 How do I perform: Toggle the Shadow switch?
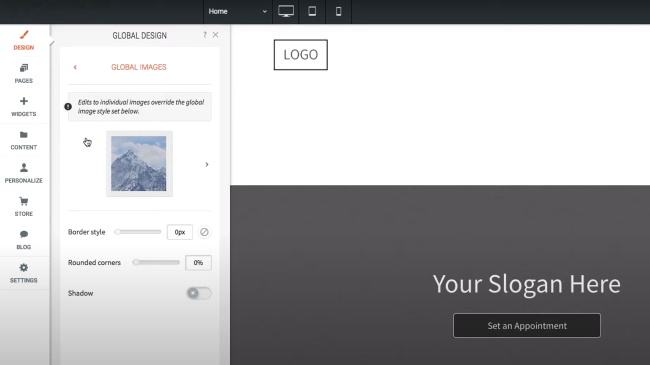pos(199,293)
